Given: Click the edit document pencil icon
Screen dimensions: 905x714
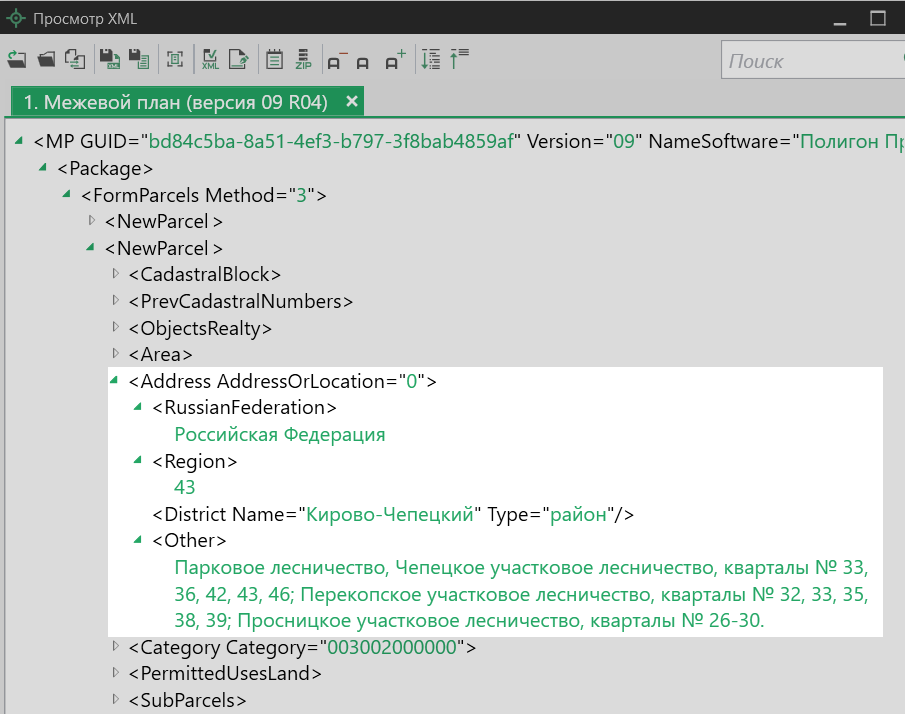Looking at the screenshot, I should coord(239,60).
